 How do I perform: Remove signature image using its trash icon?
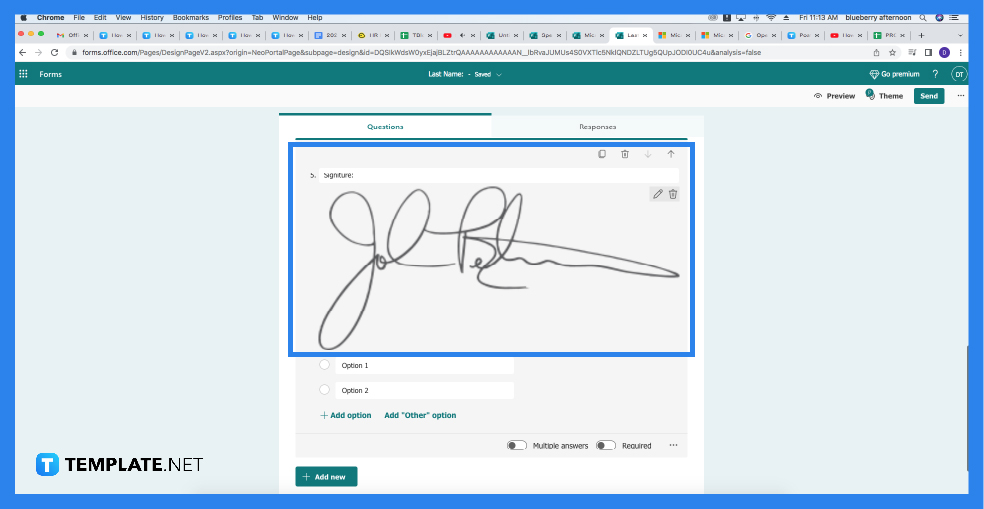673,194
